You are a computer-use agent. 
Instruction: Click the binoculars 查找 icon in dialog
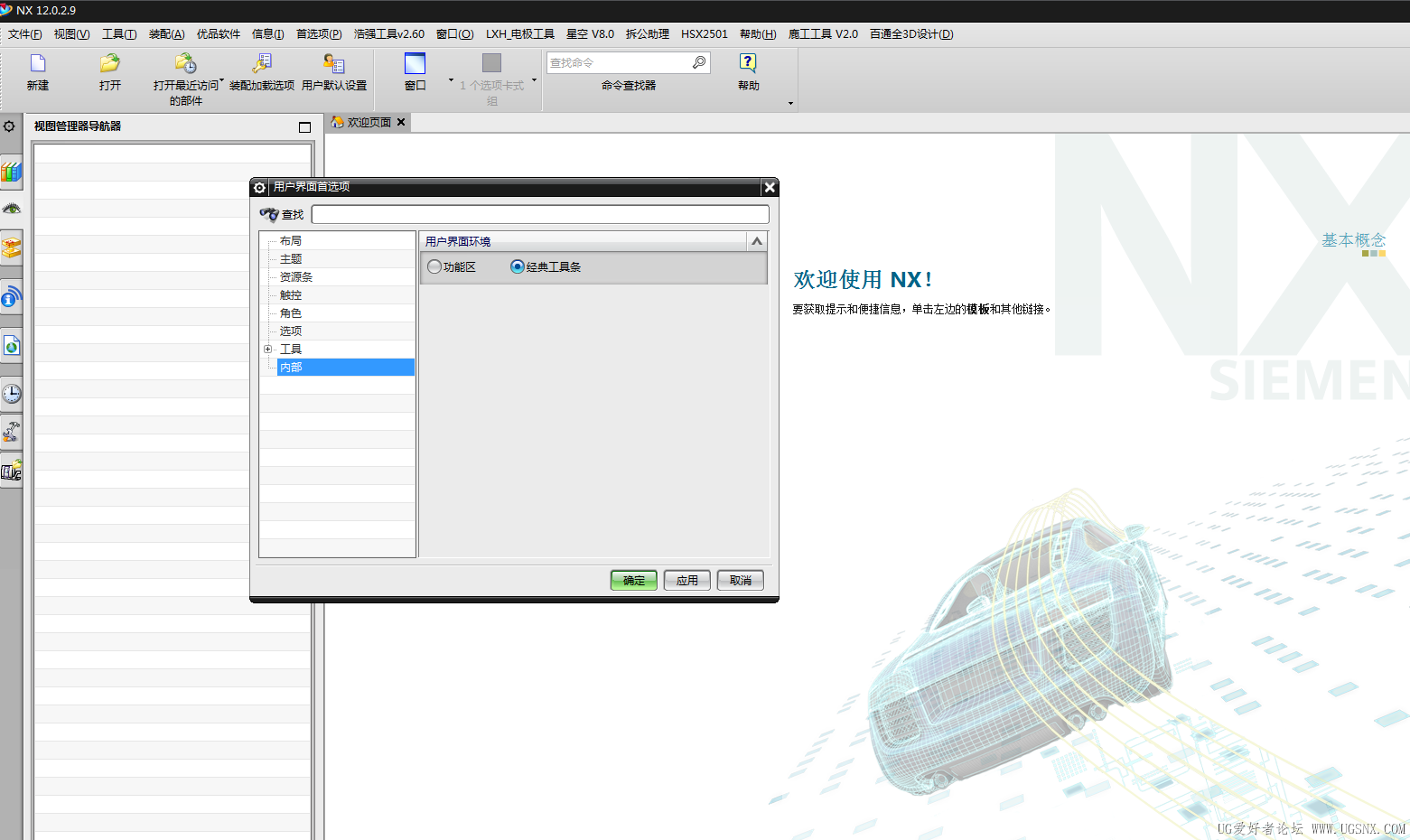click(269, 214)
